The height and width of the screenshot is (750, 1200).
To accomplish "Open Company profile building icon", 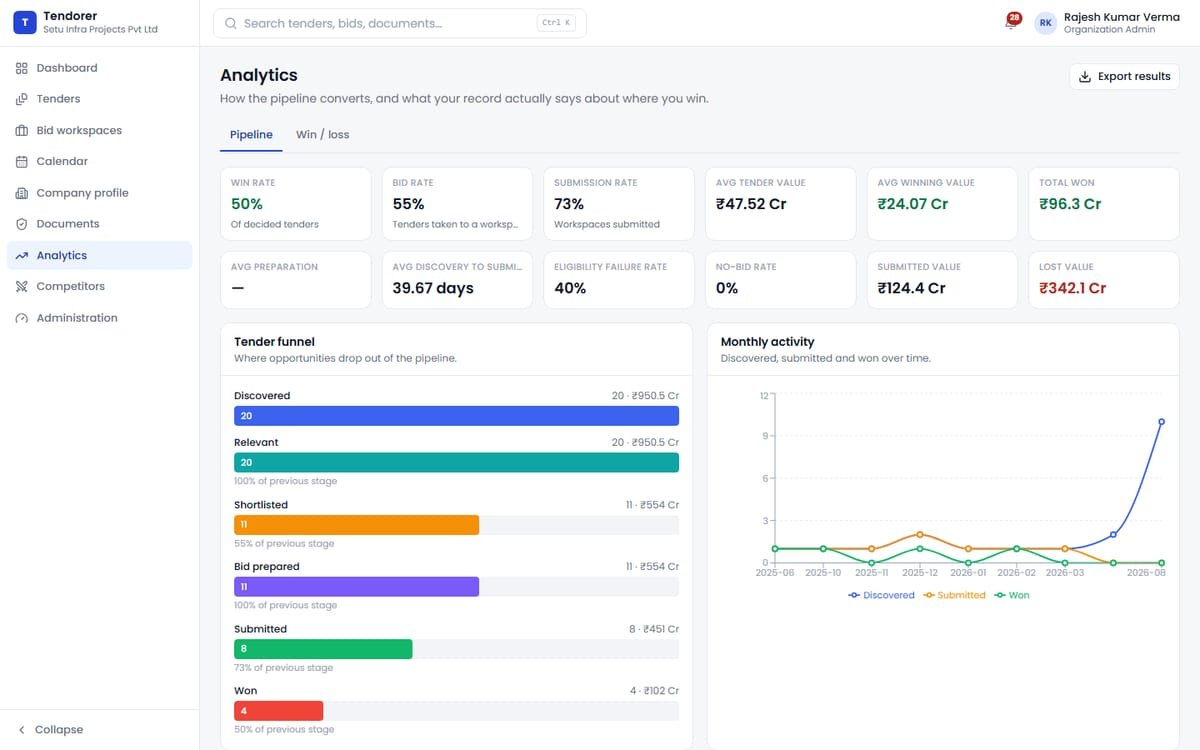I will coord(22,193).
